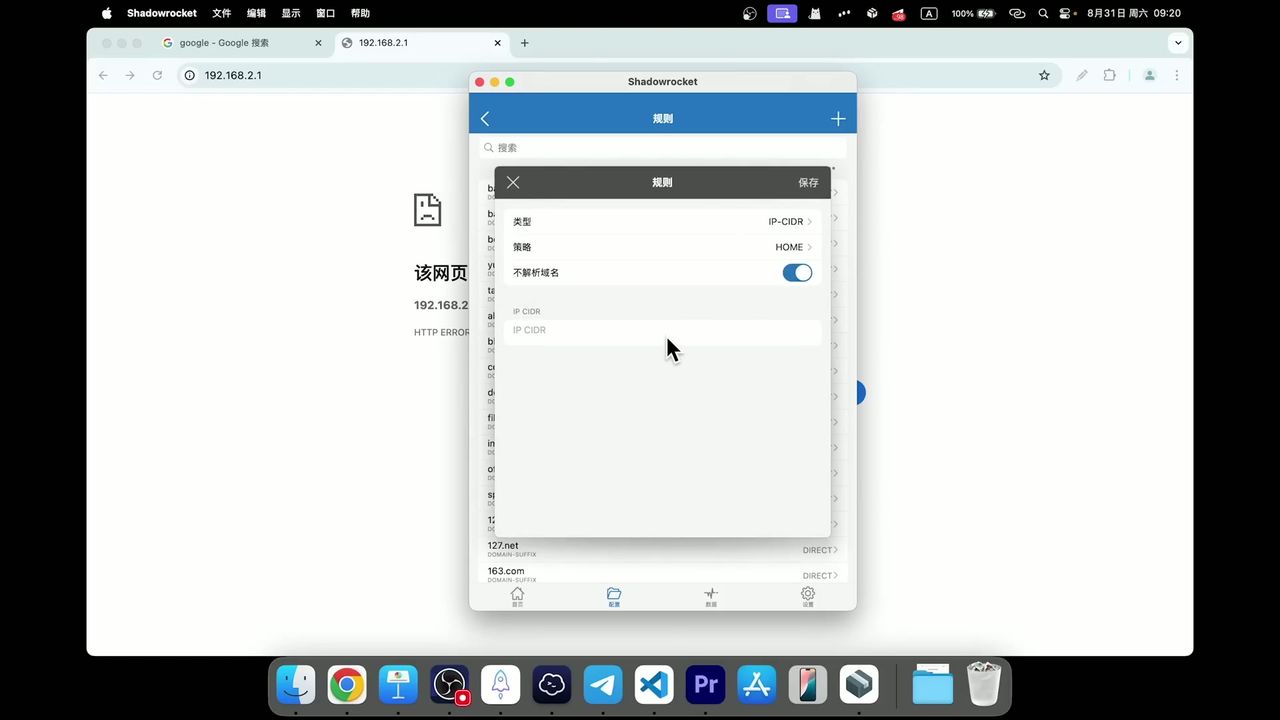This screenshot has height=720, width=1280.
Task: Toggle screen recording icon in menu bar
Action: (x=782, y=13)
